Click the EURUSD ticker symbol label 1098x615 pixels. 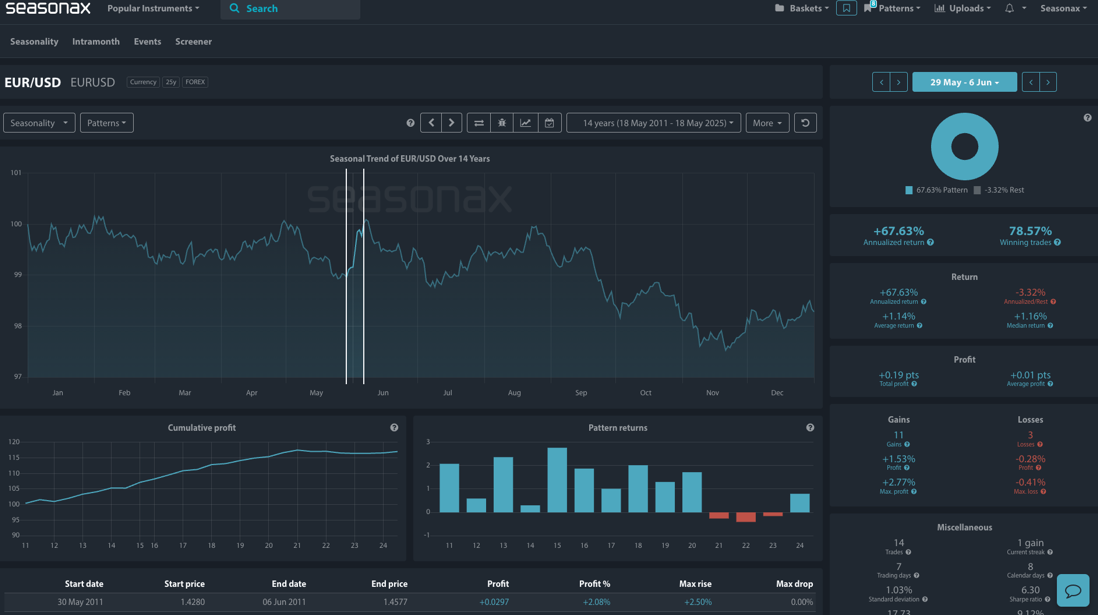point(92,82)
